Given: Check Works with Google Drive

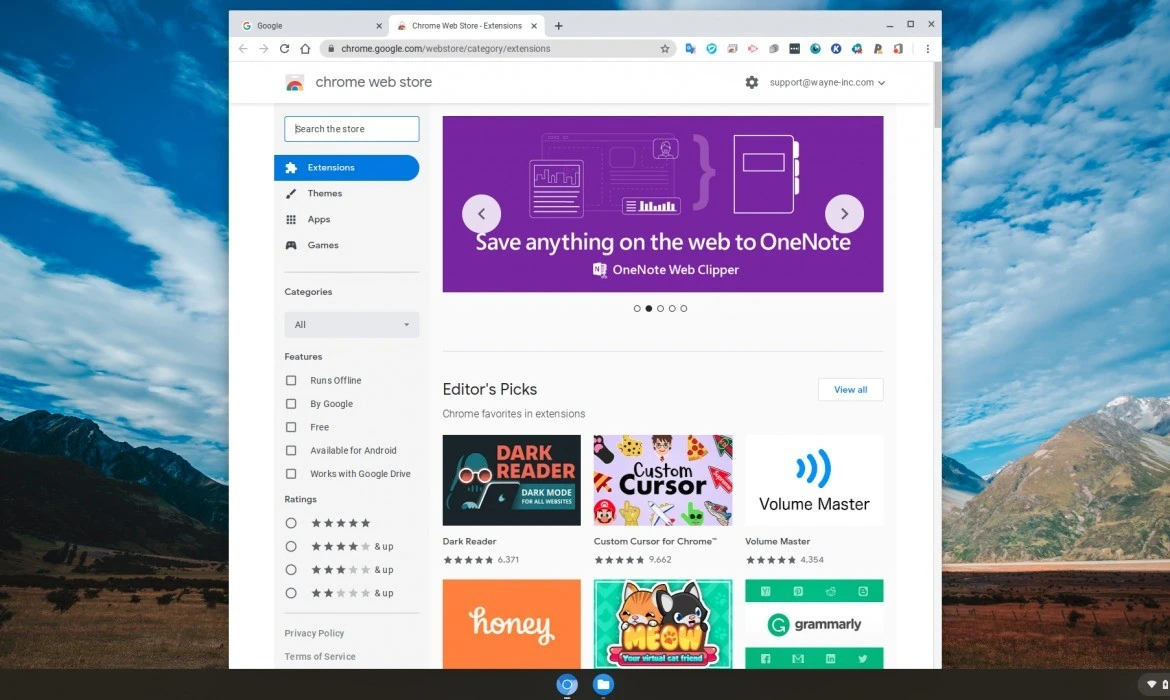Looking at the screenshot, I should coord(291,474).
